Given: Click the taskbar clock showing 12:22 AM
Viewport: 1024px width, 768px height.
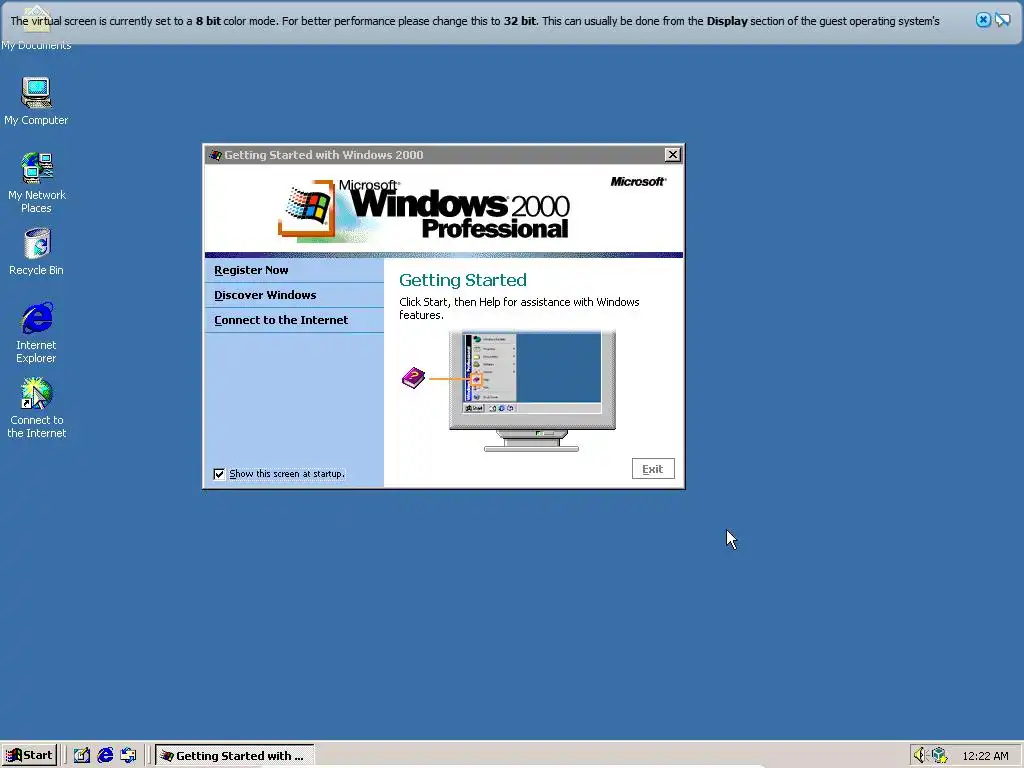Looking at the screenshot, I should 985,756.
